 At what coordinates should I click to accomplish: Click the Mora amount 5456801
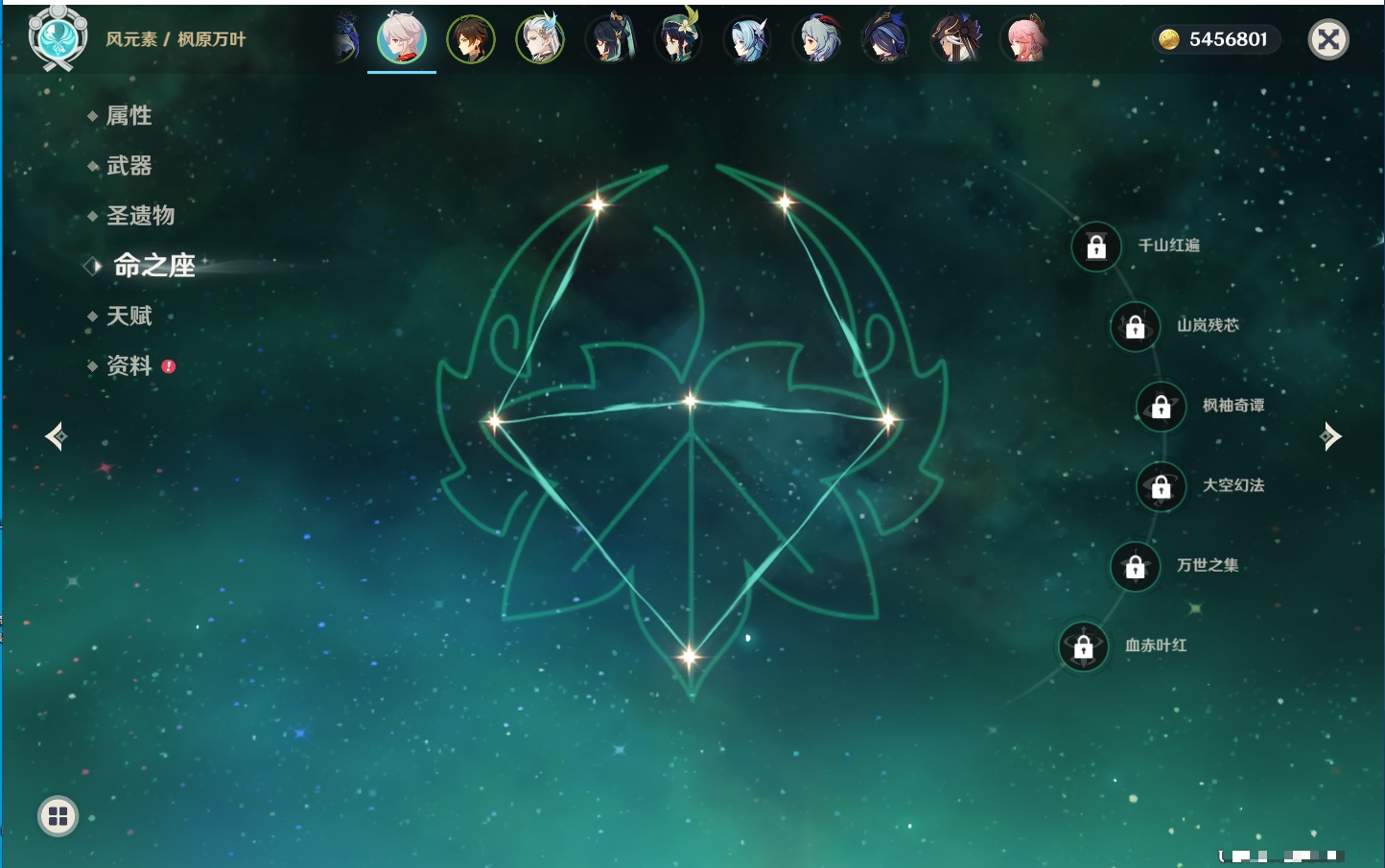pyautogui.click(x=1229, y=39)
